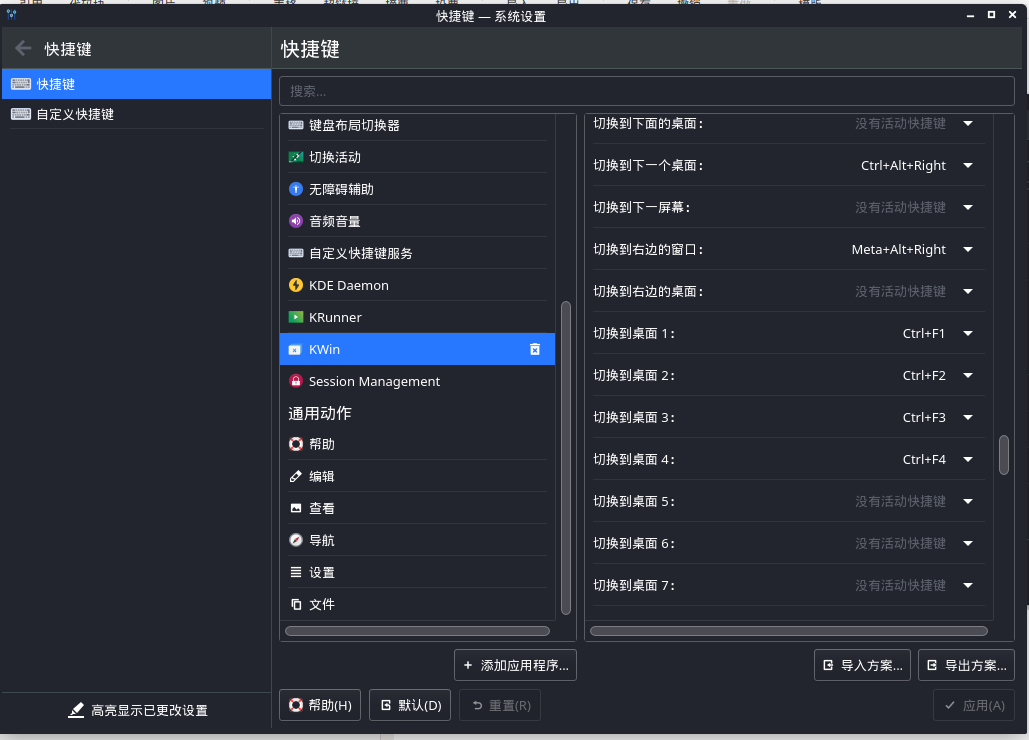Select the KRunner icon in the list
Viewport: 1029px width, 740px height.
pos(294,317)
